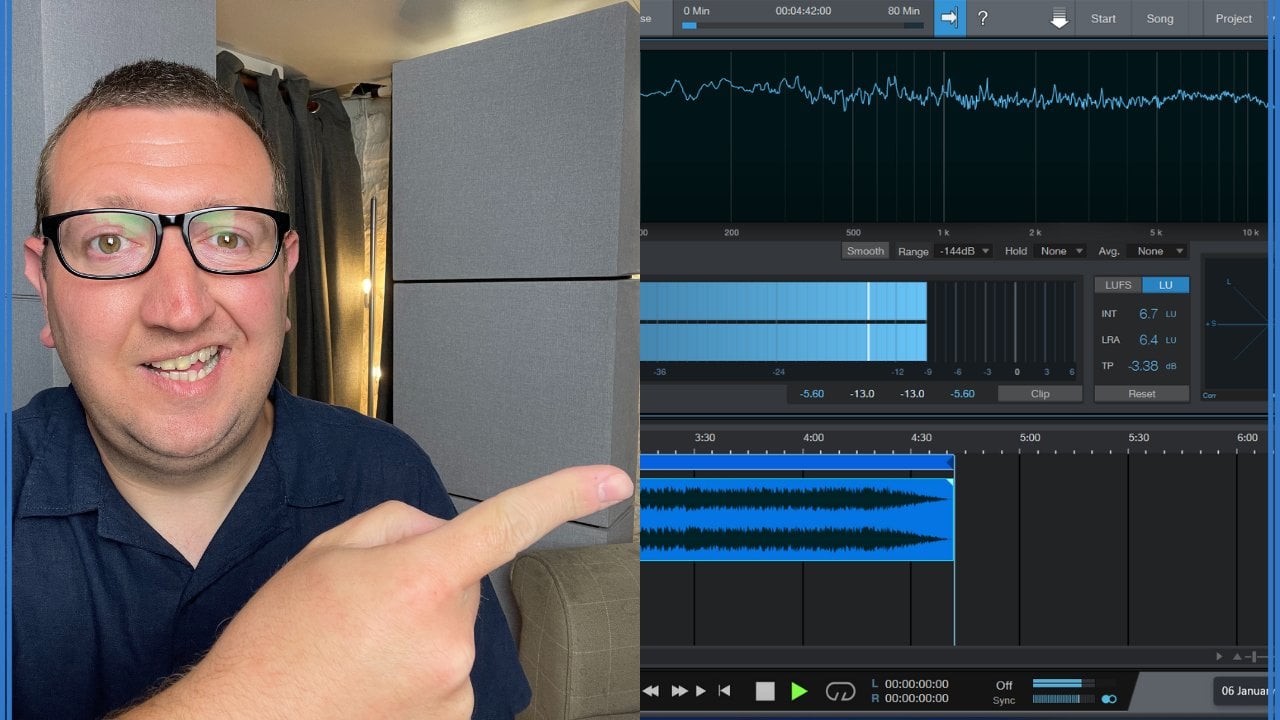Click the Return to Start icon

click(724, 691)
